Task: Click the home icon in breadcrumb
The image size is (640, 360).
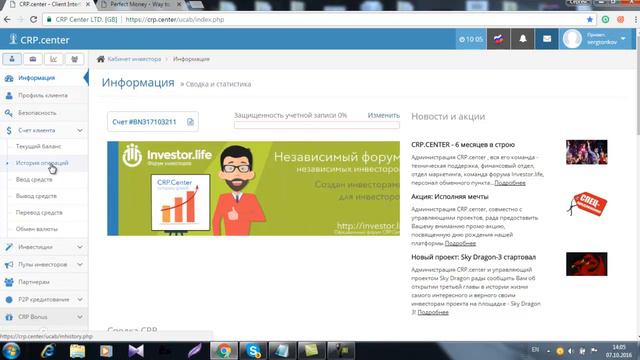Action: (101, 59)
